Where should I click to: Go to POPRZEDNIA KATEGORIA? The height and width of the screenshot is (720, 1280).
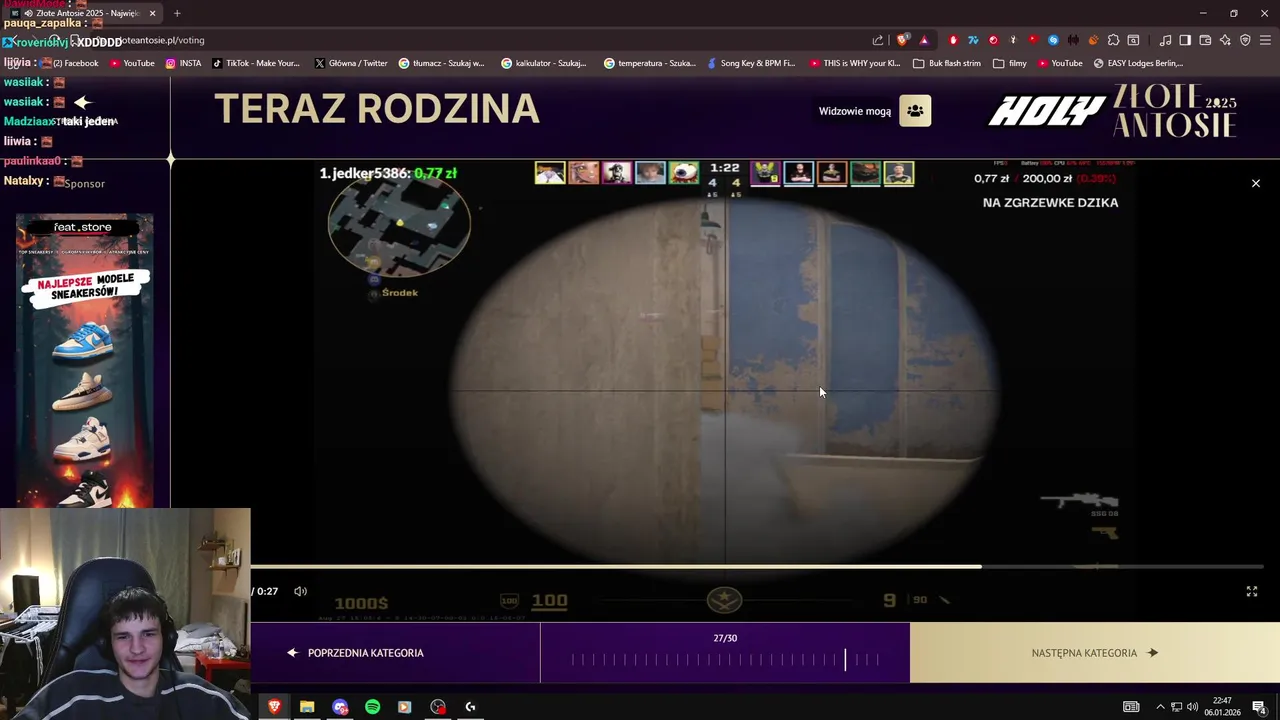(356, 653)
